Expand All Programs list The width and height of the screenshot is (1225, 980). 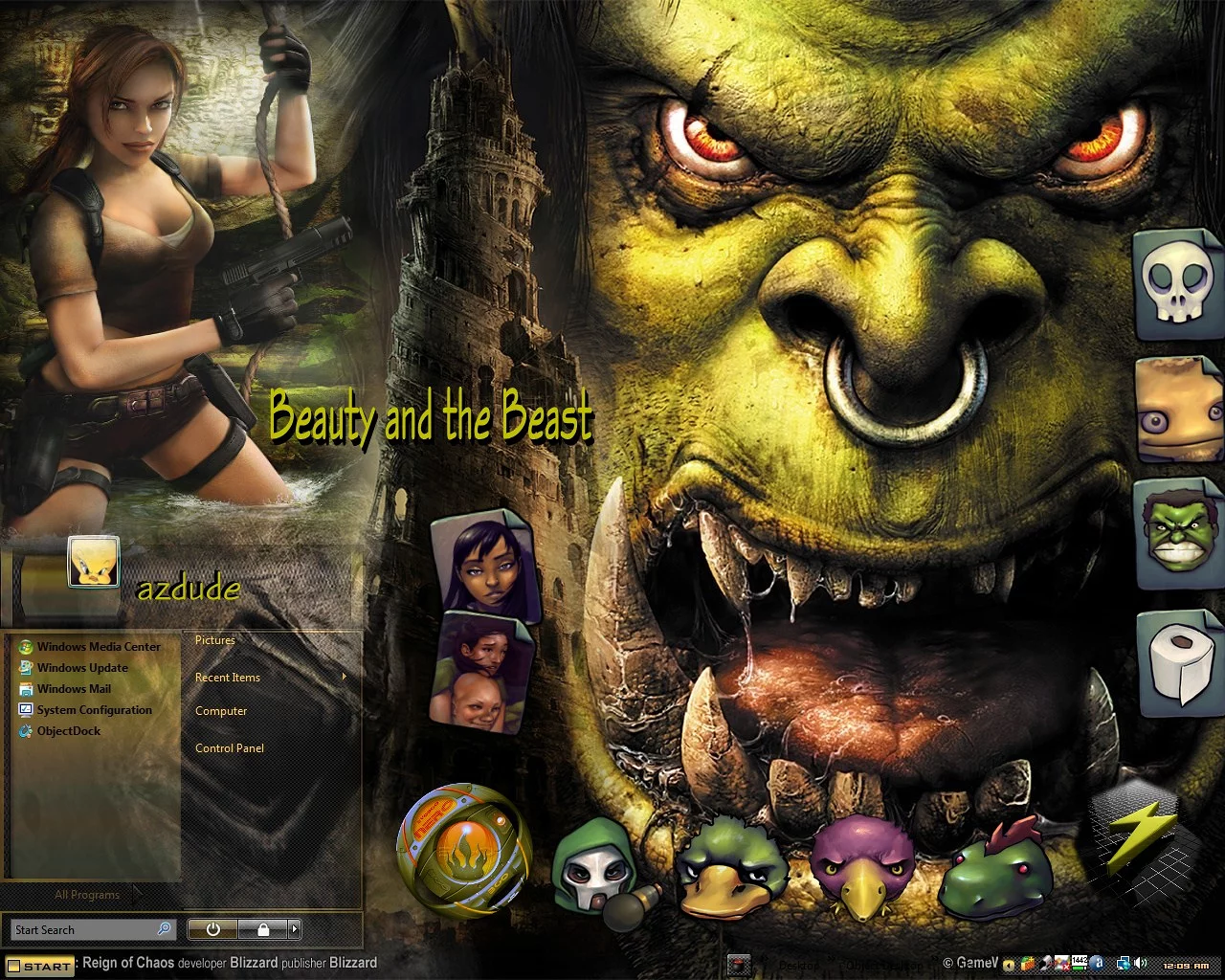tap(87, 895)
